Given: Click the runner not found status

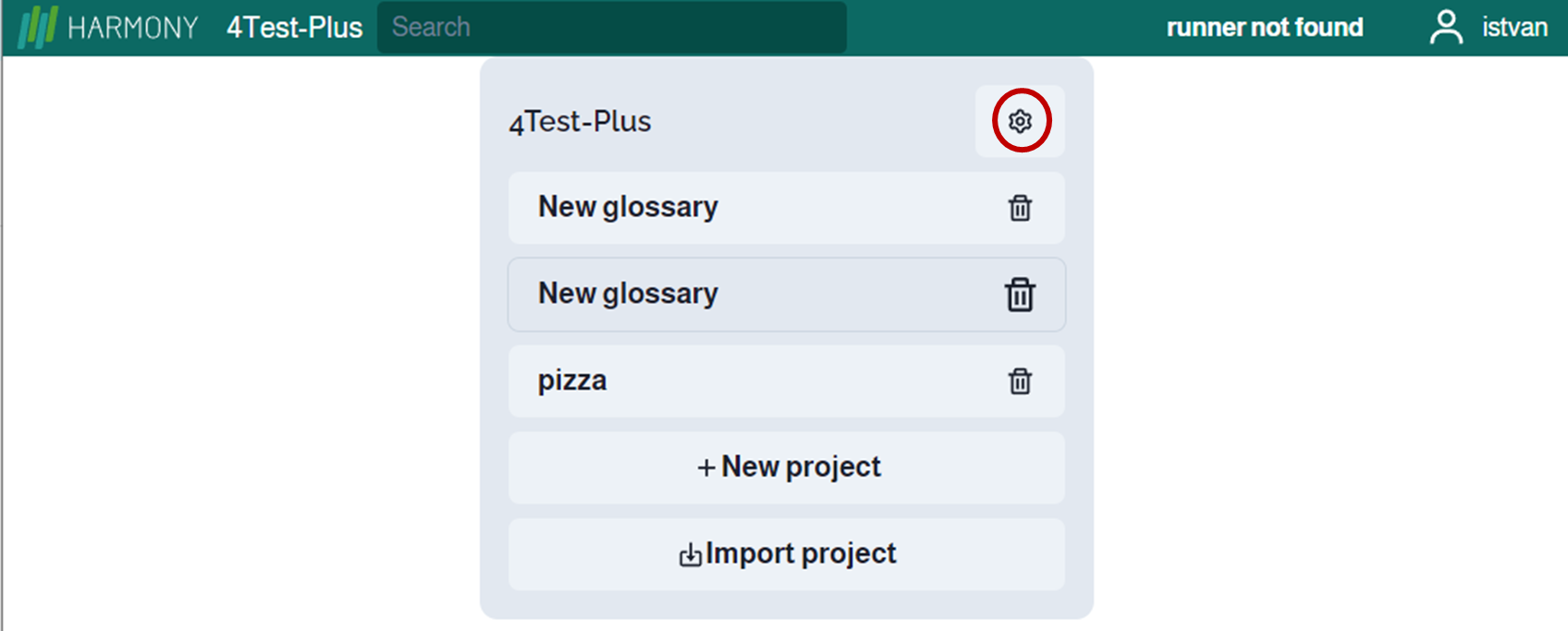Looking at the screenshot, I should click(x=1265, y=27).
